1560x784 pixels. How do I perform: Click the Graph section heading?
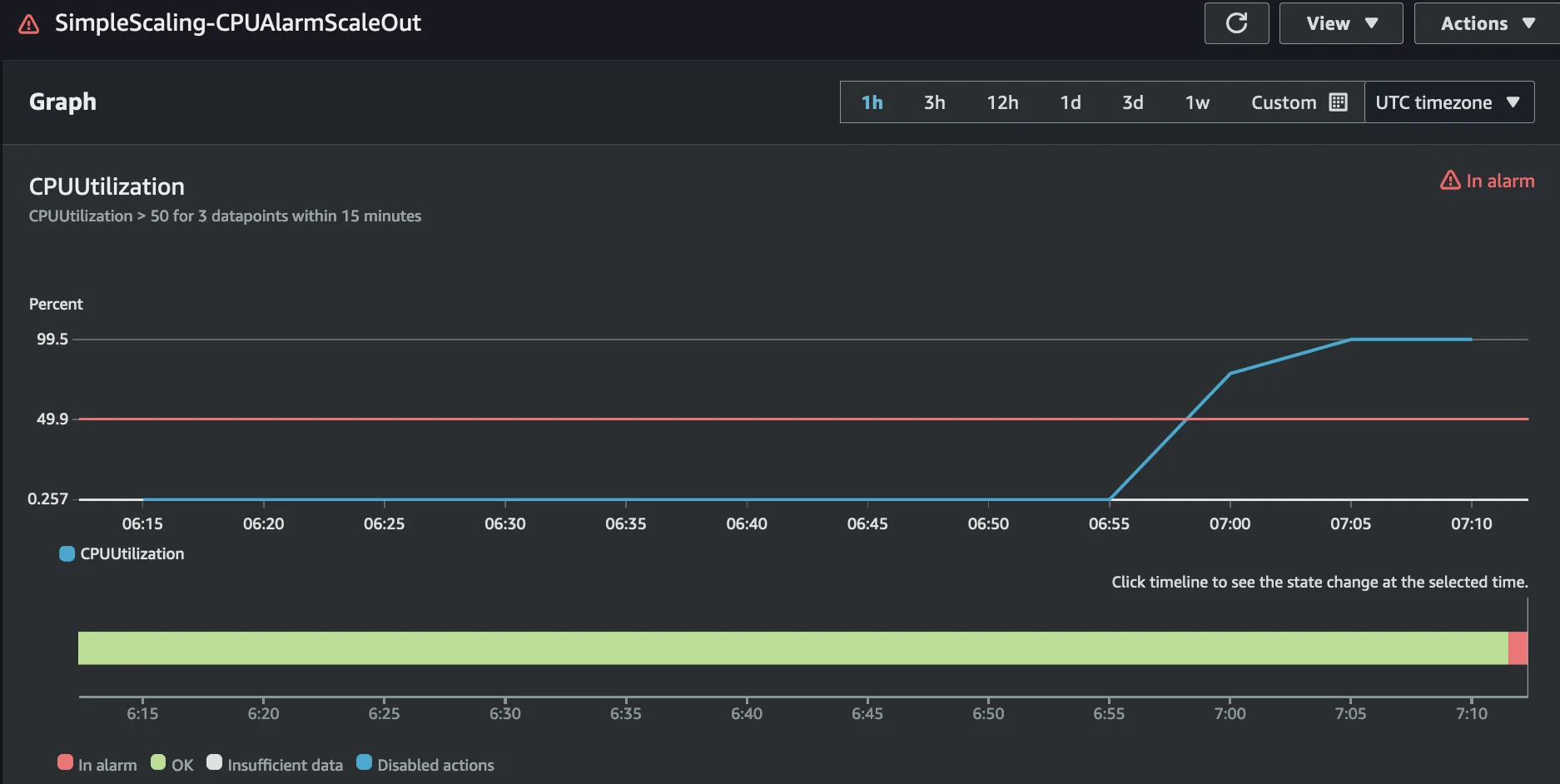click(62, 102)
